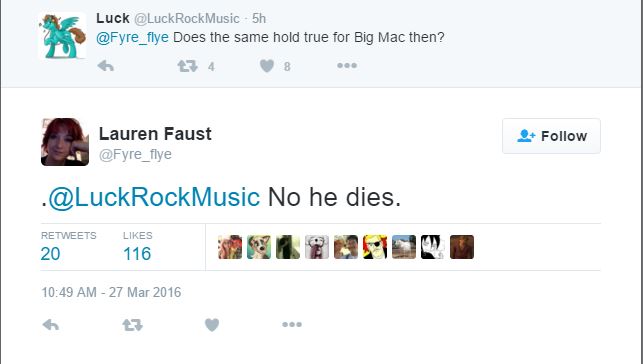The image size is (643, 364).
Task: Open the last brown liker avatar
Action: pyautogui.click(x=462, y=247)
